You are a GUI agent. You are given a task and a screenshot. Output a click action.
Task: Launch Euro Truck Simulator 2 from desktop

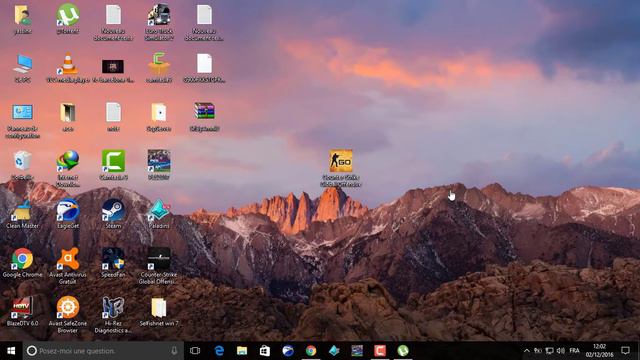pyautogui.click(x=159, y=16)
